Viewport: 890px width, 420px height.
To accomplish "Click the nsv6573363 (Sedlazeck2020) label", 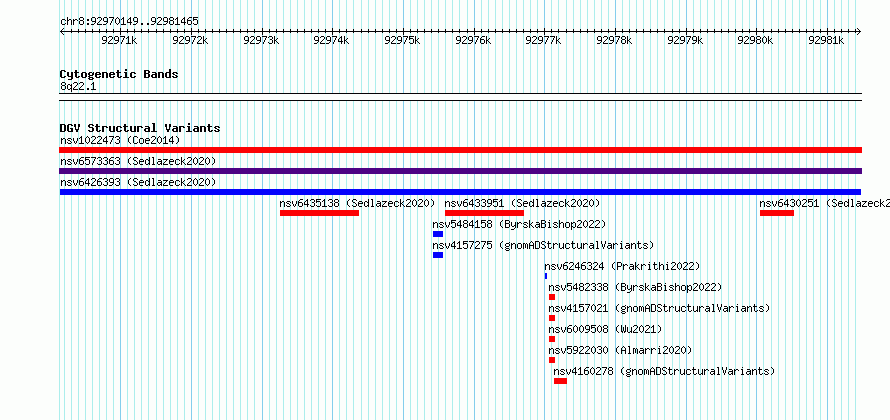I will 138,161.
